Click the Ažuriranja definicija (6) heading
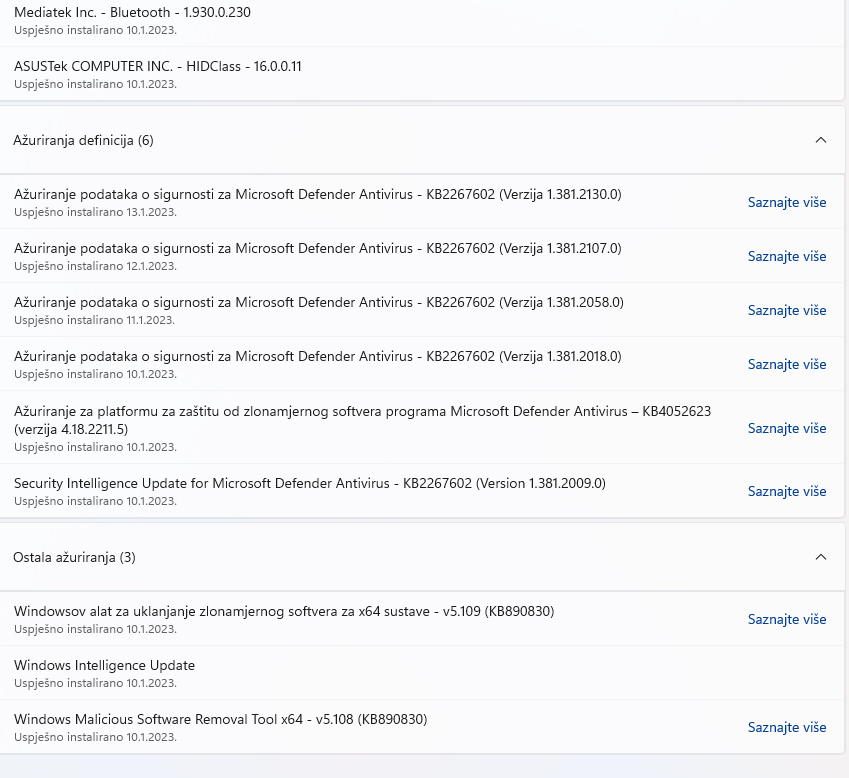This screenshot has height=778, width=849. click(83, 141)
